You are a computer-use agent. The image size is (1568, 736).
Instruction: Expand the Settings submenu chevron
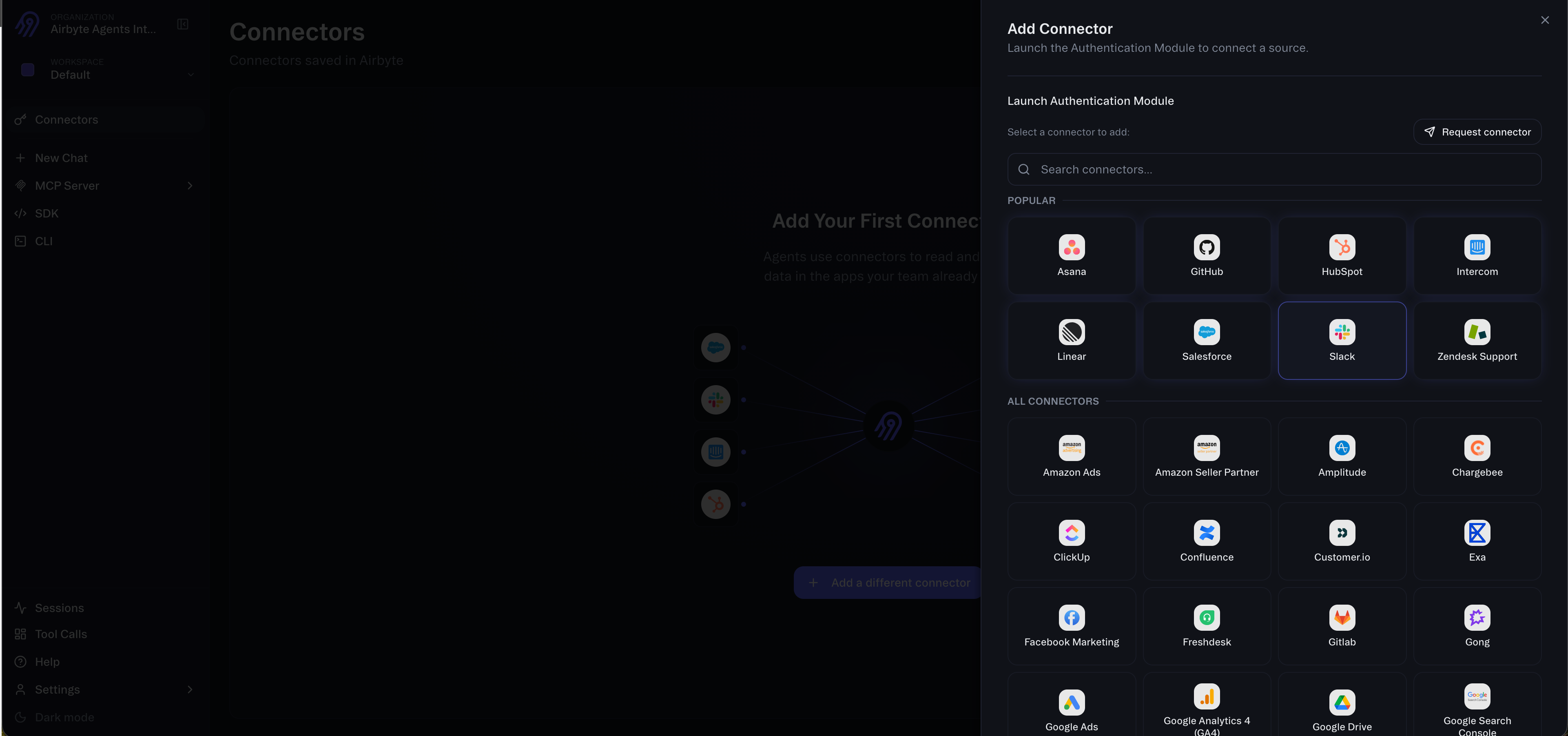tap(190, 689)
